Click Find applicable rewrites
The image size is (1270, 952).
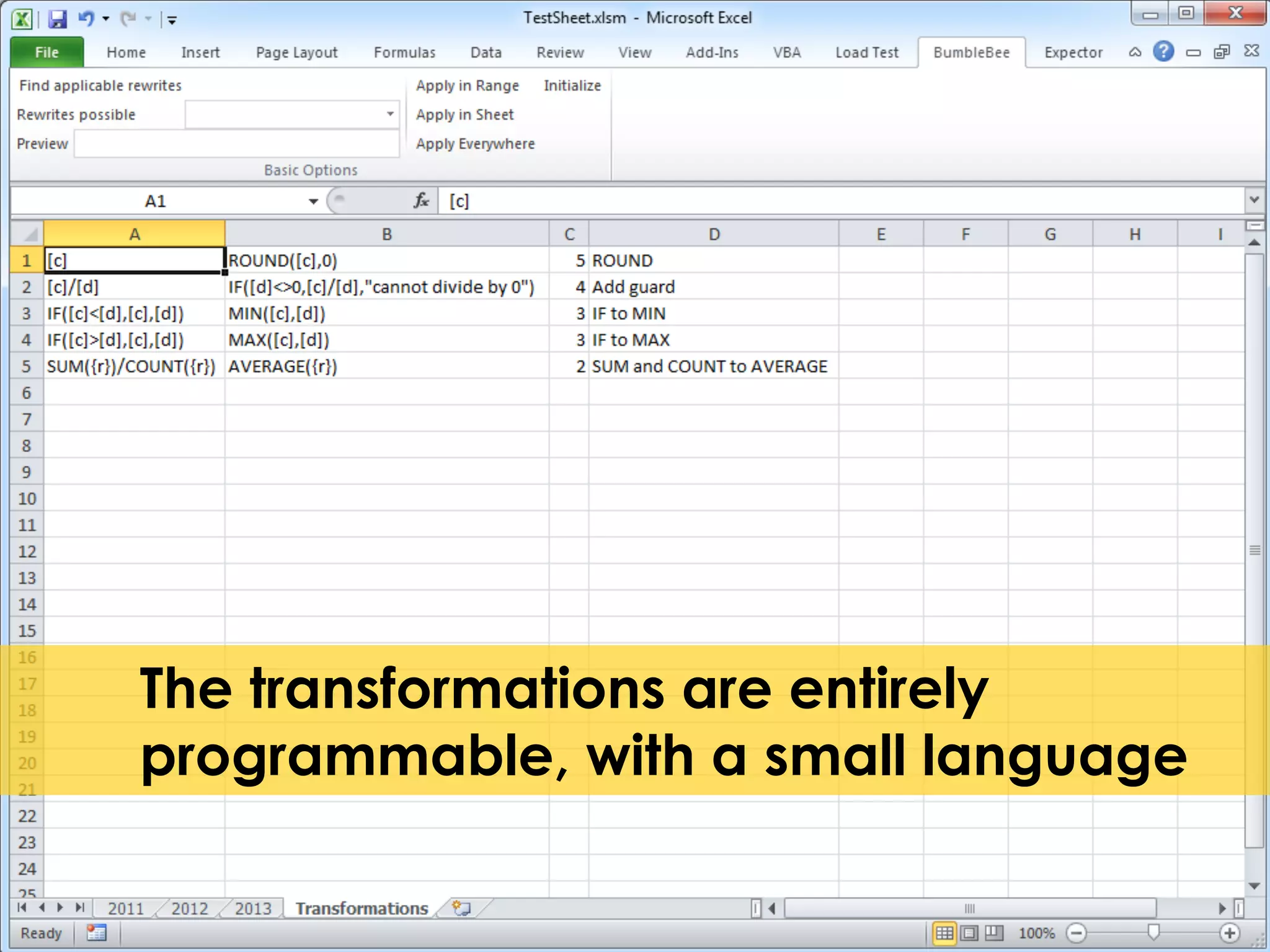click(100, 86)
